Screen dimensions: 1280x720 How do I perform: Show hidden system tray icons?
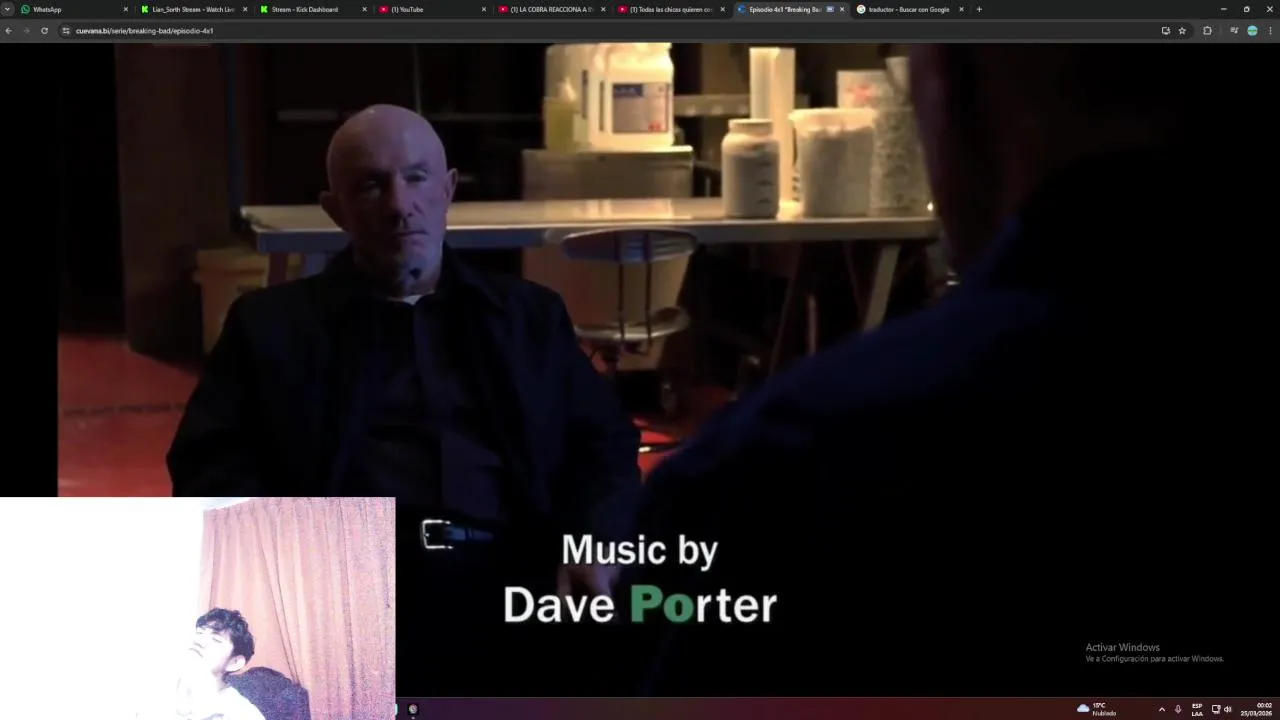click(1161, 709)
